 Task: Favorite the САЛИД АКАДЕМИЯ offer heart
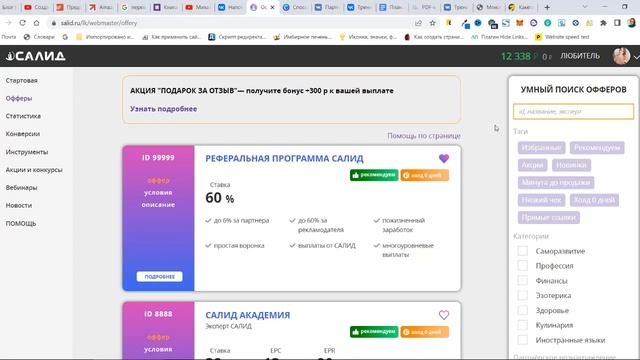pos(444,315)
